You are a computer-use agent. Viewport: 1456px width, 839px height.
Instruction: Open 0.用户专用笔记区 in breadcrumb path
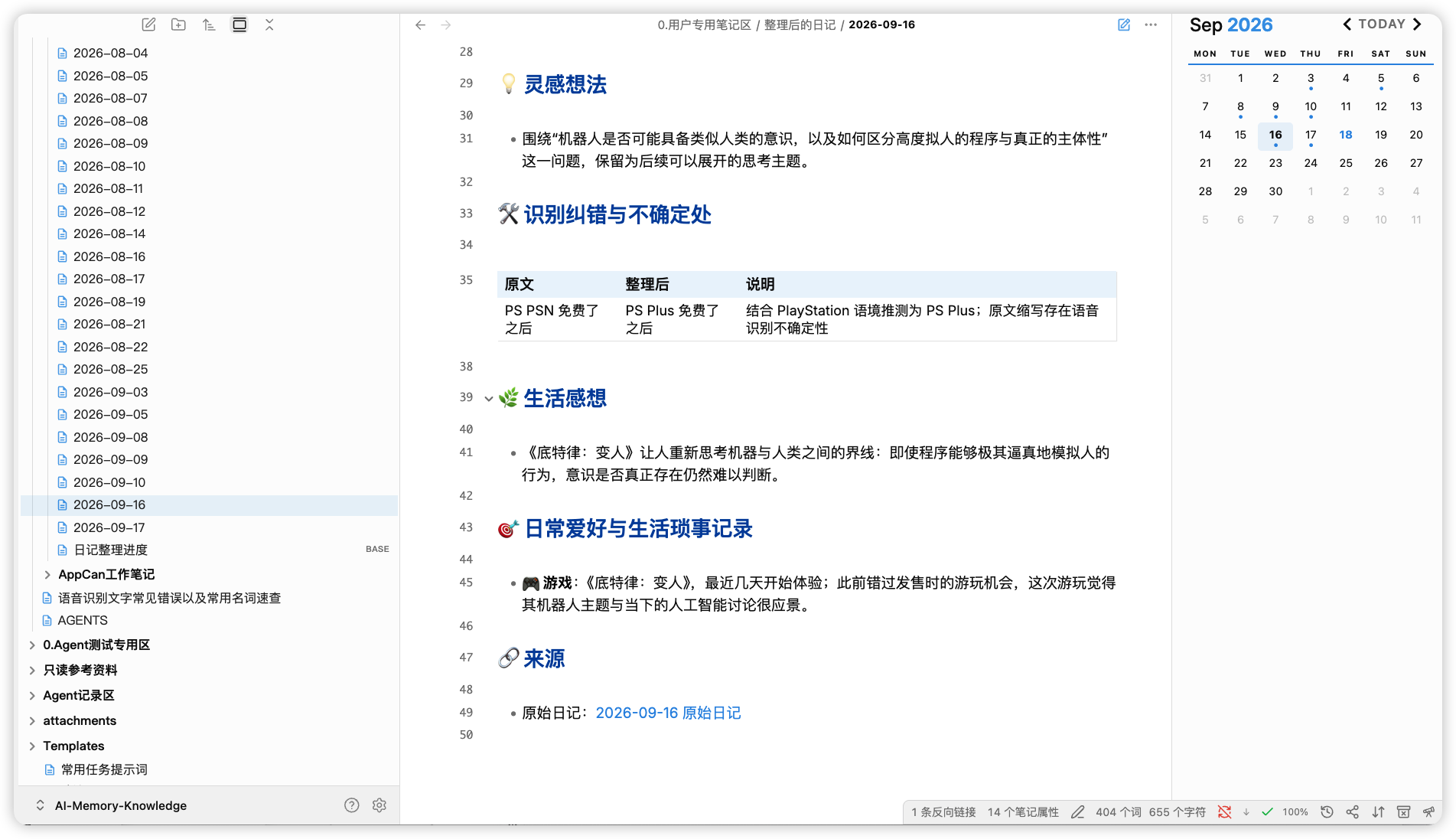pyautogui.click(x=704, y=24)
